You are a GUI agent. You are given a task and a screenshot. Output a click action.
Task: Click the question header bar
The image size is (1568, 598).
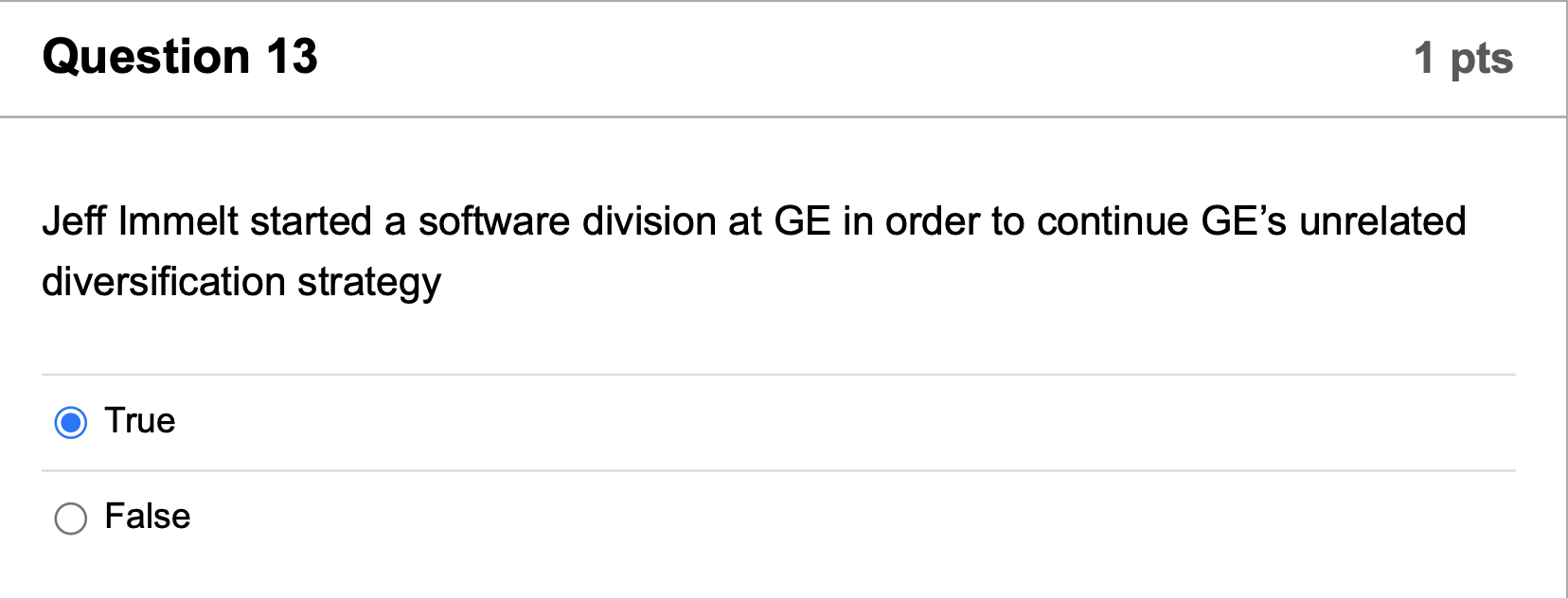tap(784, 57)
